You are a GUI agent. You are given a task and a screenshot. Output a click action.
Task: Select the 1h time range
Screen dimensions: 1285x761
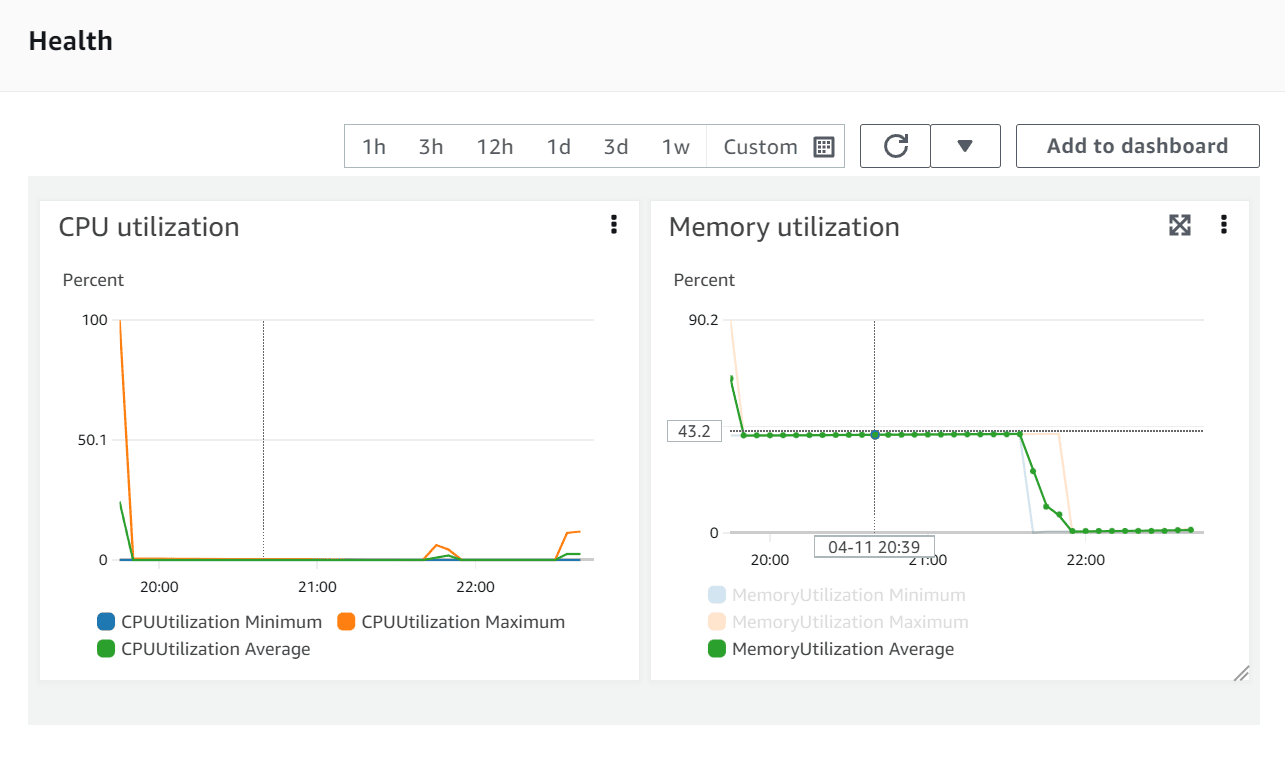(x=373, y=146)
